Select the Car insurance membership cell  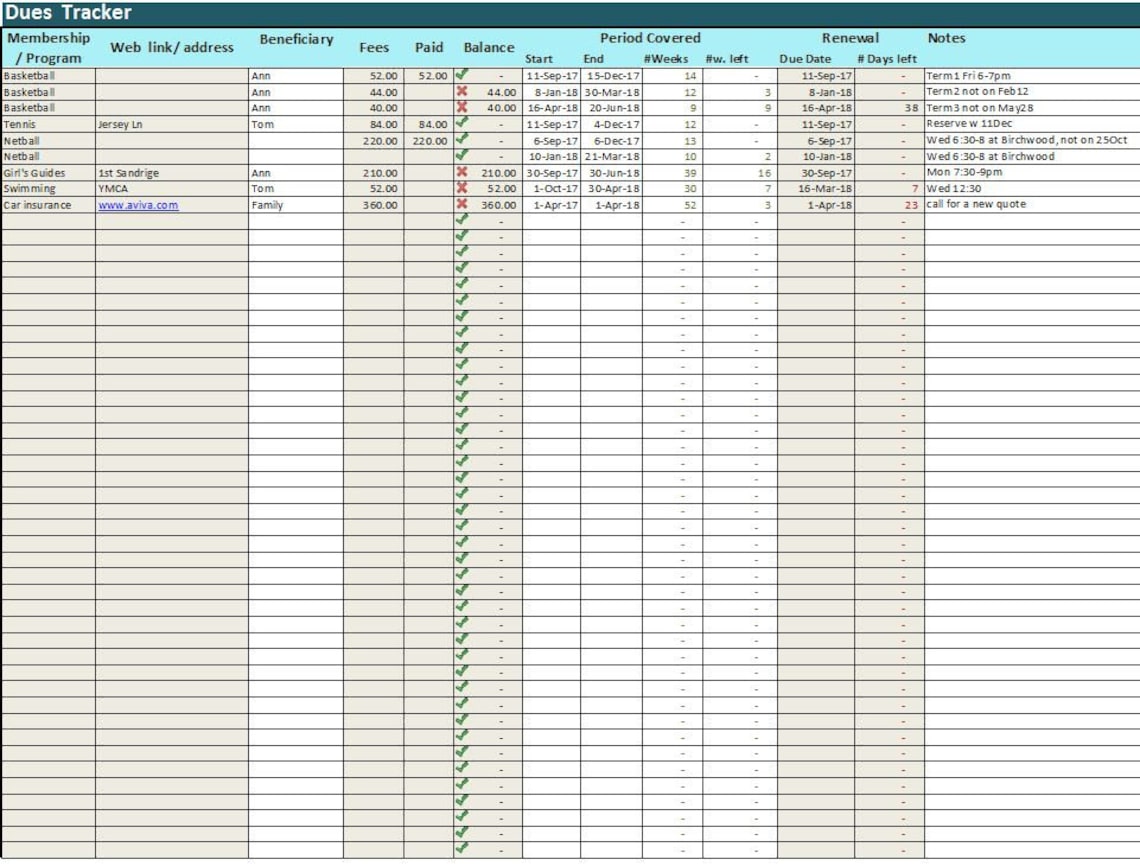click(x=49, y=205)
